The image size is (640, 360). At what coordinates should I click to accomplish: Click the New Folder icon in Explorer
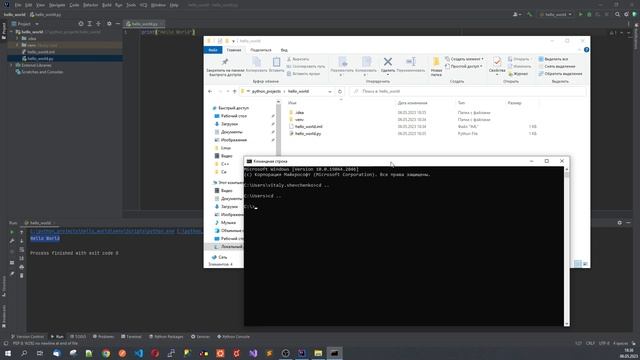[436, 62]
